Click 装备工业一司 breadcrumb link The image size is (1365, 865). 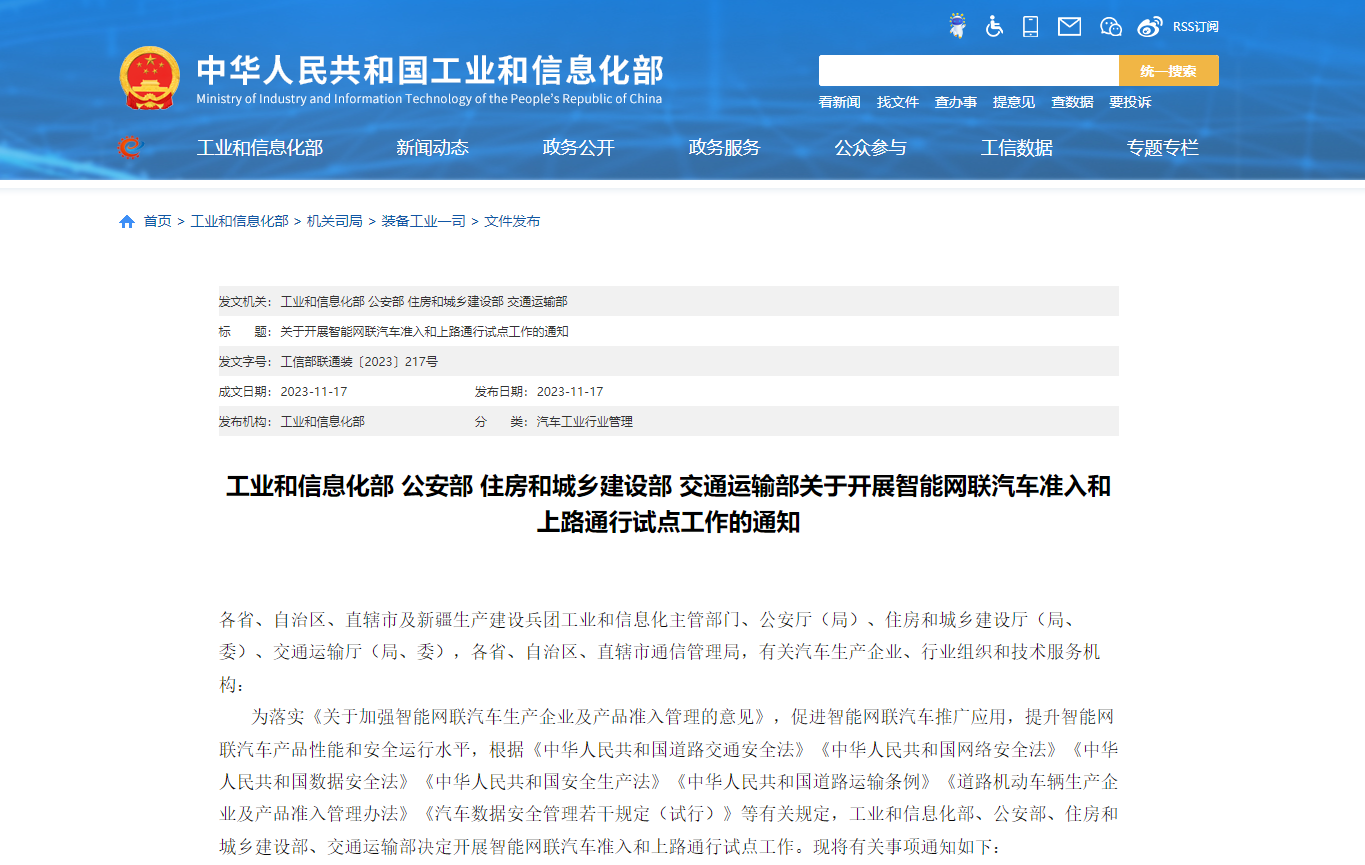click(x=424, y=221)
